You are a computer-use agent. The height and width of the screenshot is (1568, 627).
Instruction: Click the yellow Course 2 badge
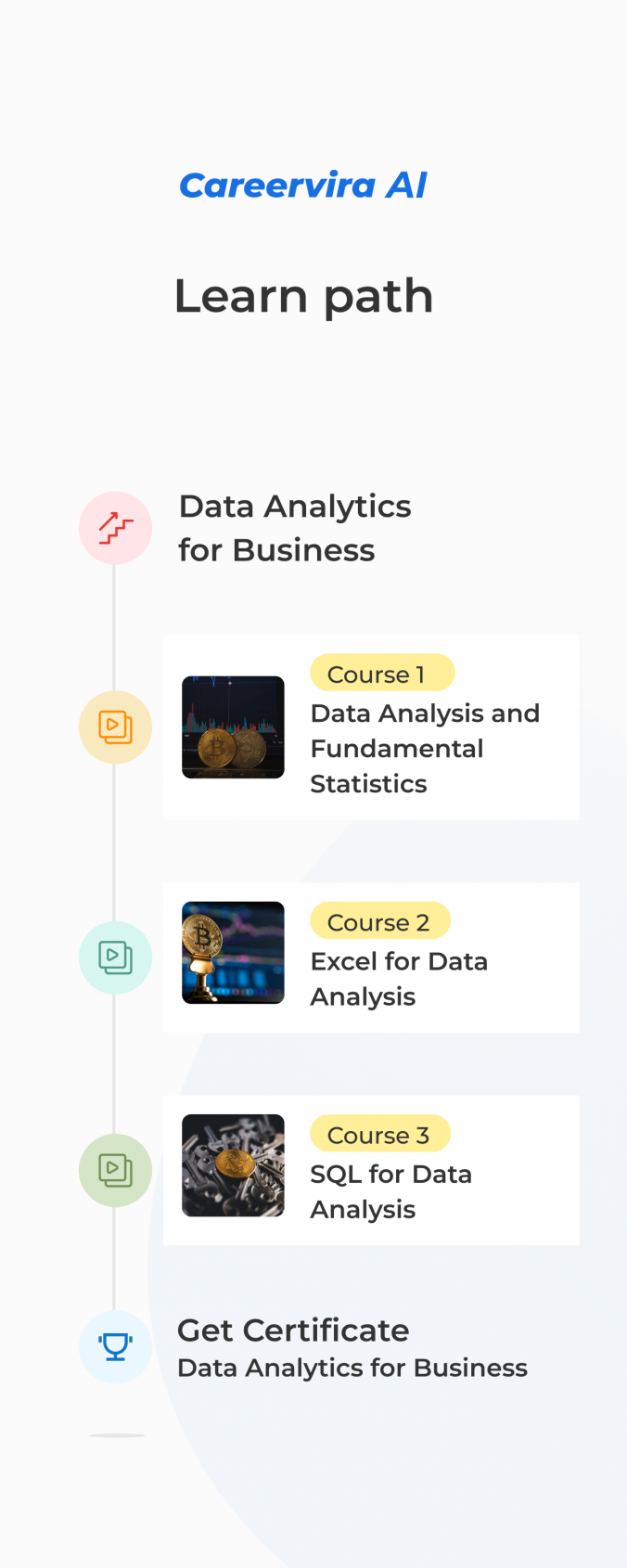click(379, 921)
